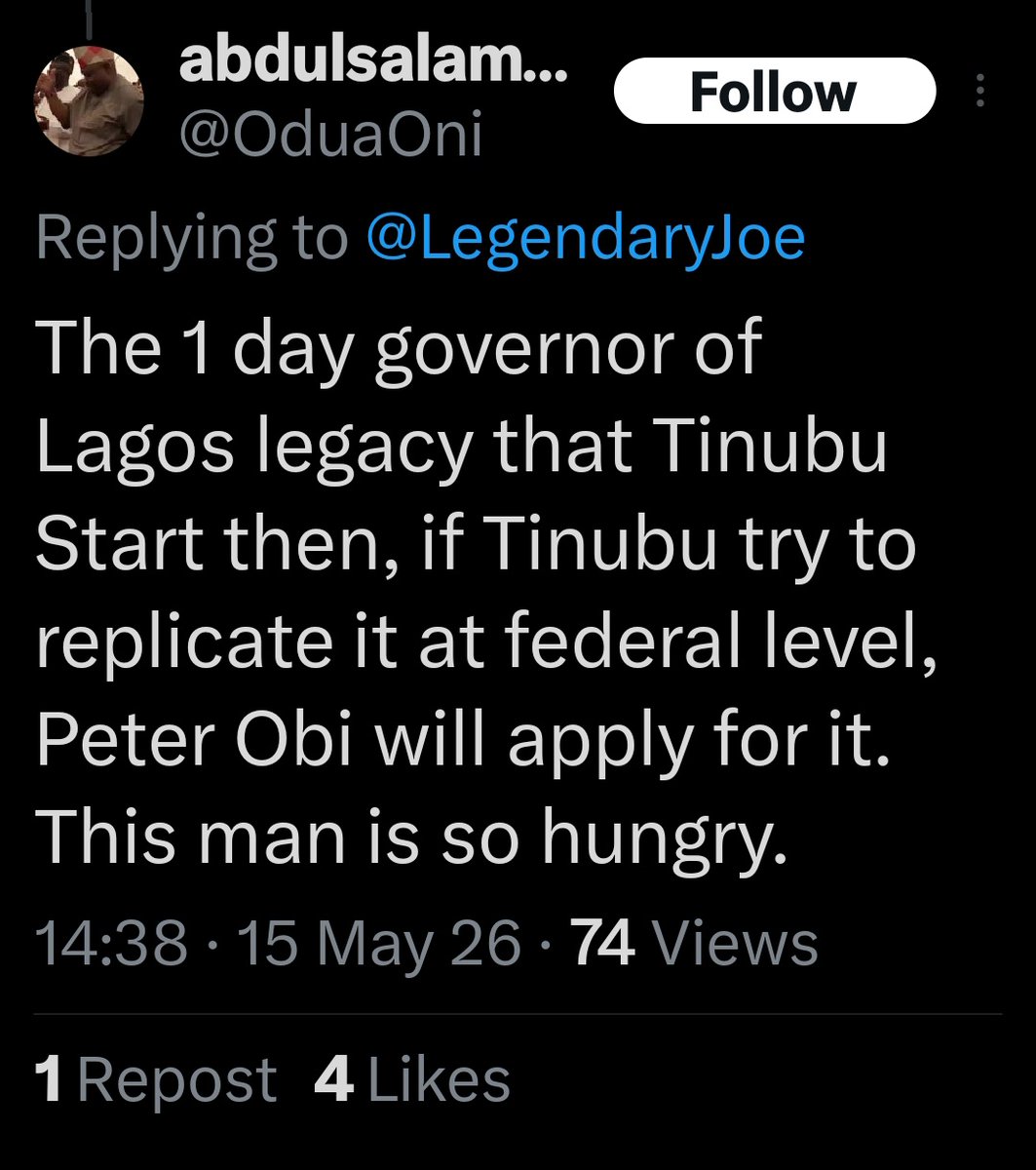View who gave the 4 Likes
1036x1170 pixels.
point(412,1080)
